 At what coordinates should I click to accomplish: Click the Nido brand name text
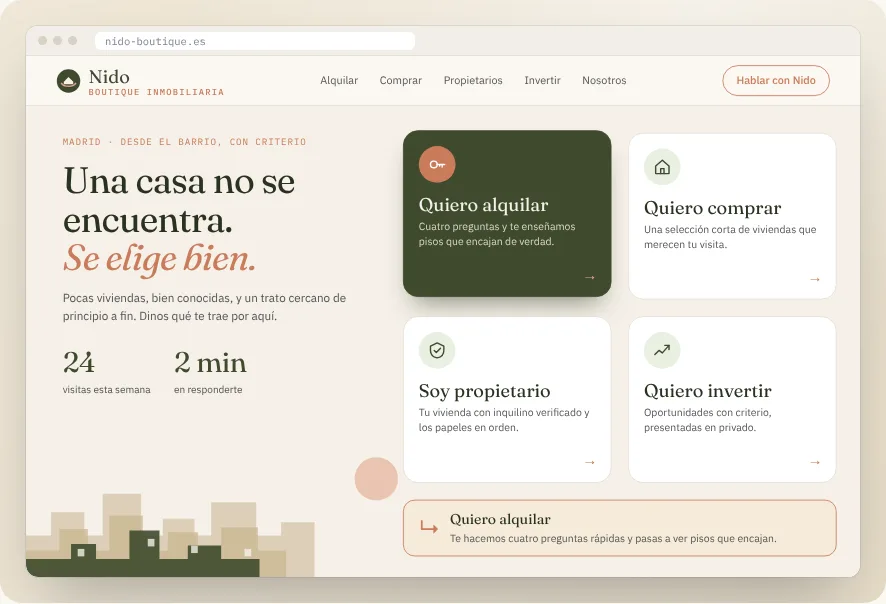pos(109,77)
